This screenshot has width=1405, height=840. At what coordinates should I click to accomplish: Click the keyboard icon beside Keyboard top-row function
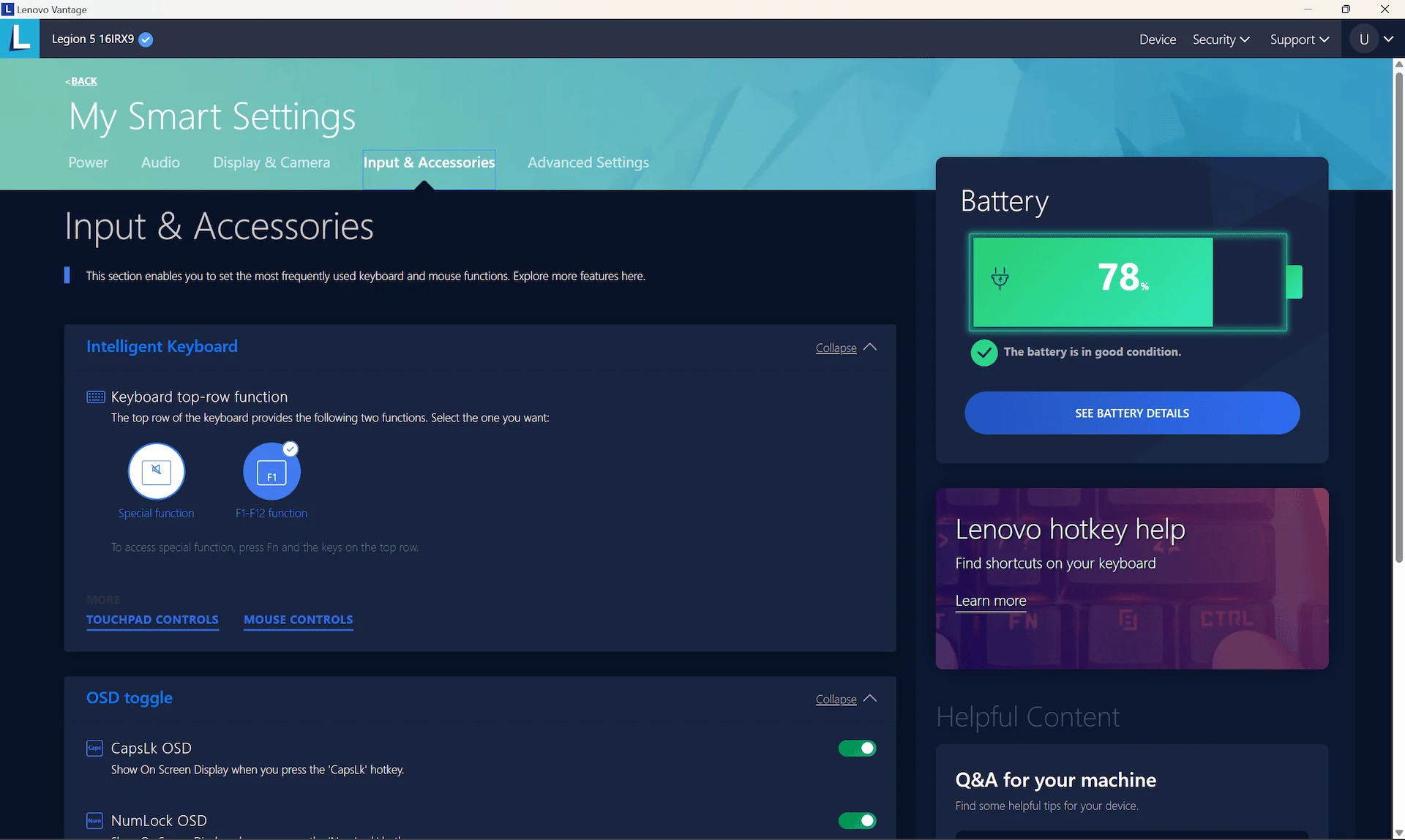pos(96,397)
